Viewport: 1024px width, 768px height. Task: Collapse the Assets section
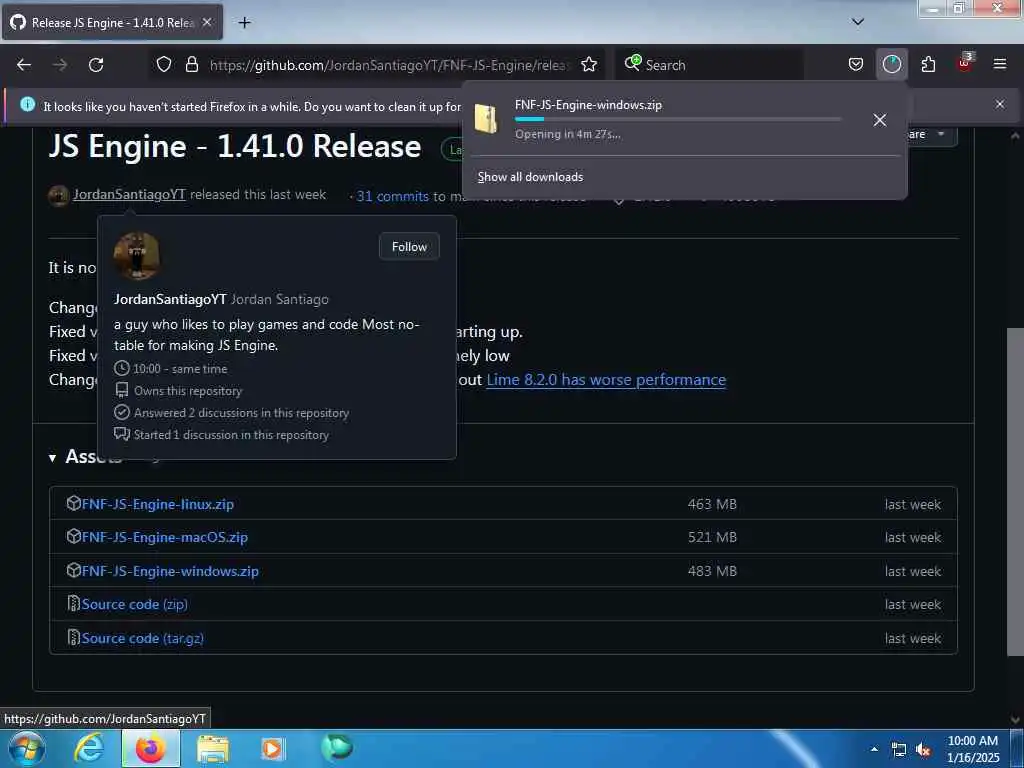click(x=52, y=458)
